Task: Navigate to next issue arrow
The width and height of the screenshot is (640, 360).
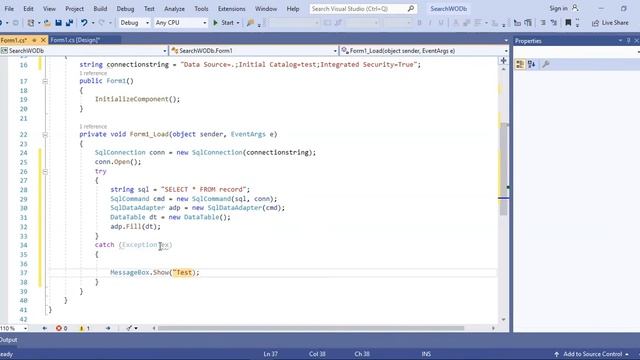Action: [108, 328]
